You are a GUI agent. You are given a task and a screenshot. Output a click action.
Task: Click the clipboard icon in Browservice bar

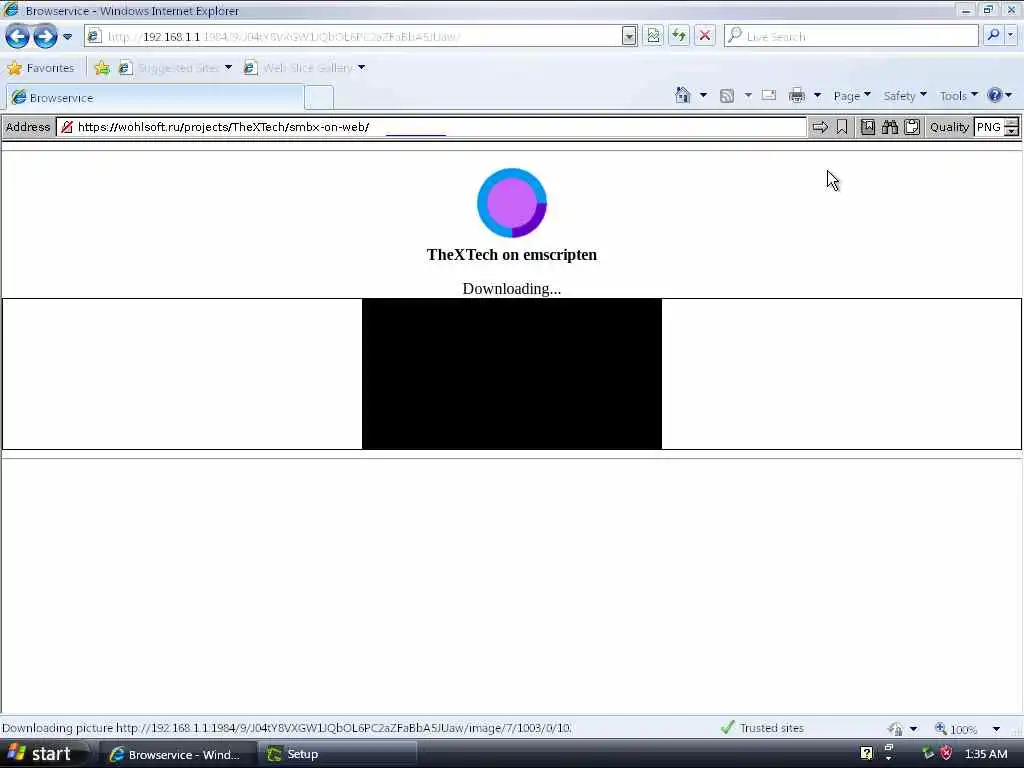(x=912, y=127)
